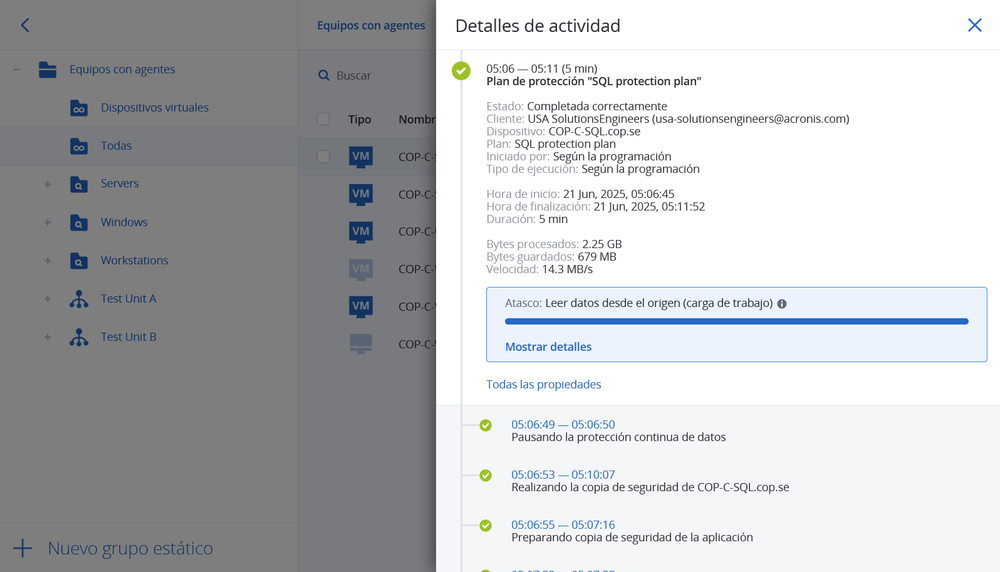Screen dimensions: 1000x572
Task: Click the bottleneck progress bar
Action: (736, 322)
